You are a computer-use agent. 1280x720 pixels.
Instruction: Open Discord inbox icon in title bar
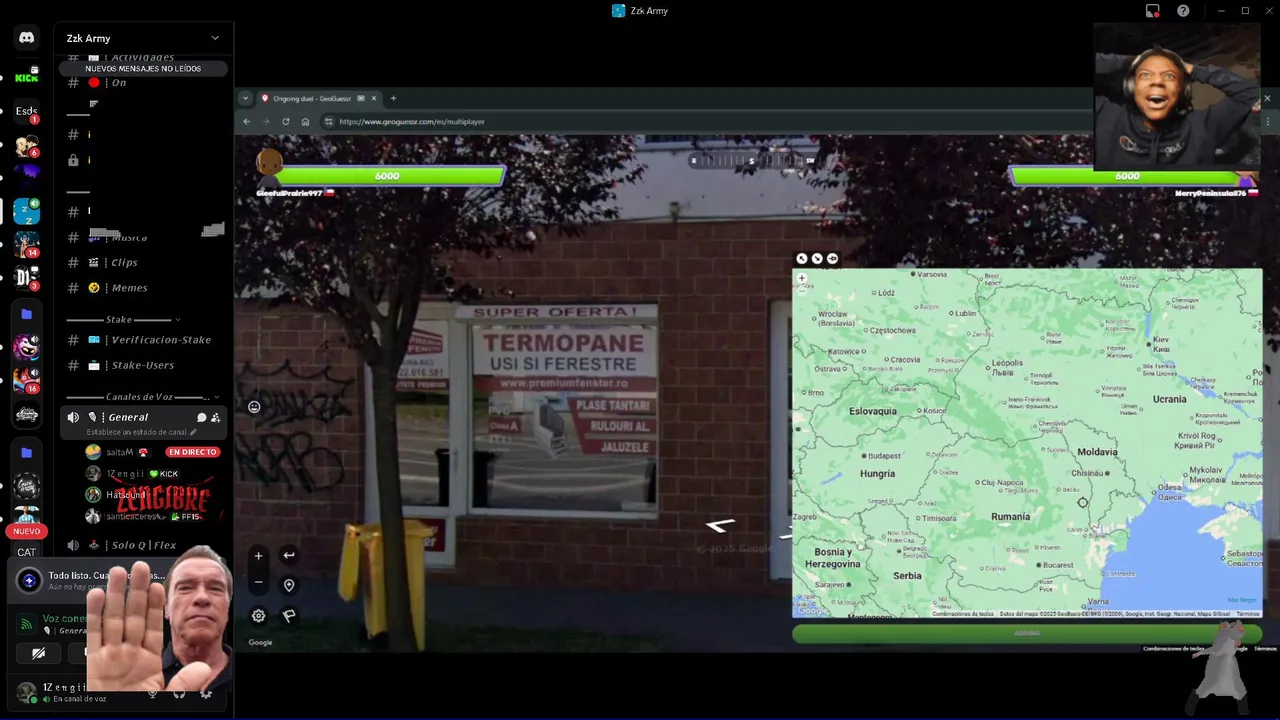[1153, 11]
